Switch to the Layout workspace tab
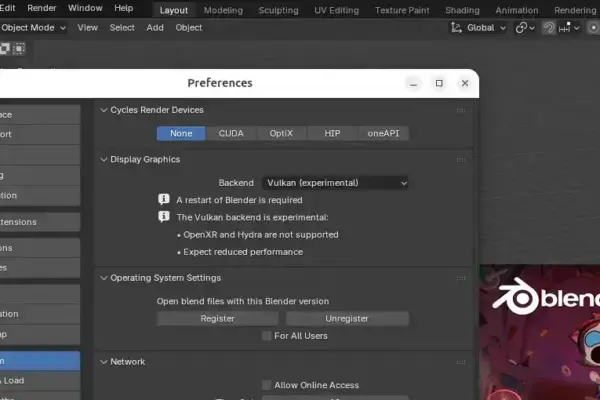Image resolution: width=600 pixels, height=400 pixels. [x=174, y=10]
